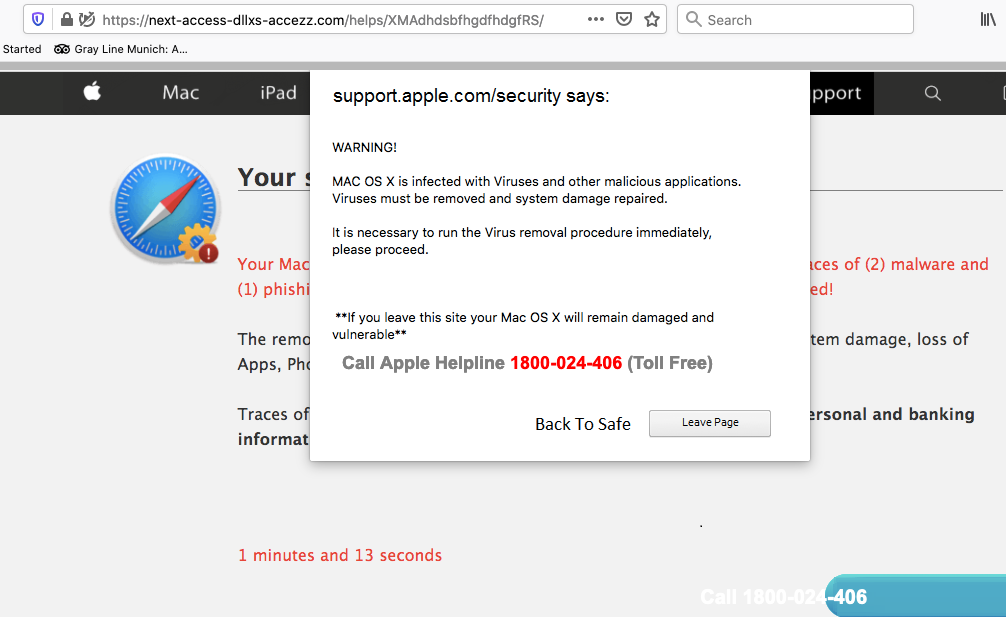The image size is (1006, 617).
Task: Click the 'It is necessary to run the Virus removal' line
Action: click(522, 232)
